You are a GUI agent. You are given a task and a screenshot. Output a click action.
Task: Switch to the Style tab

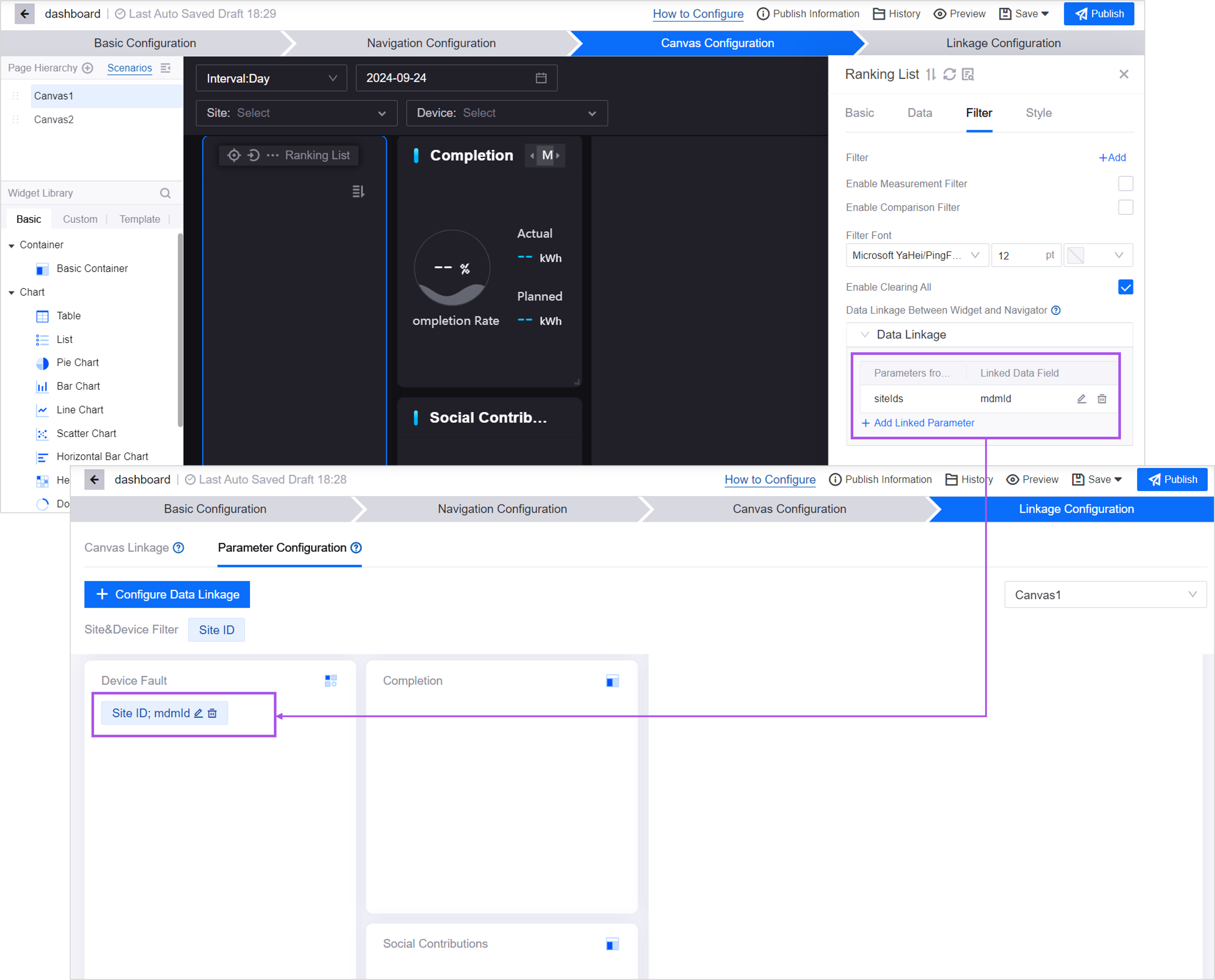coord(1038,113)
